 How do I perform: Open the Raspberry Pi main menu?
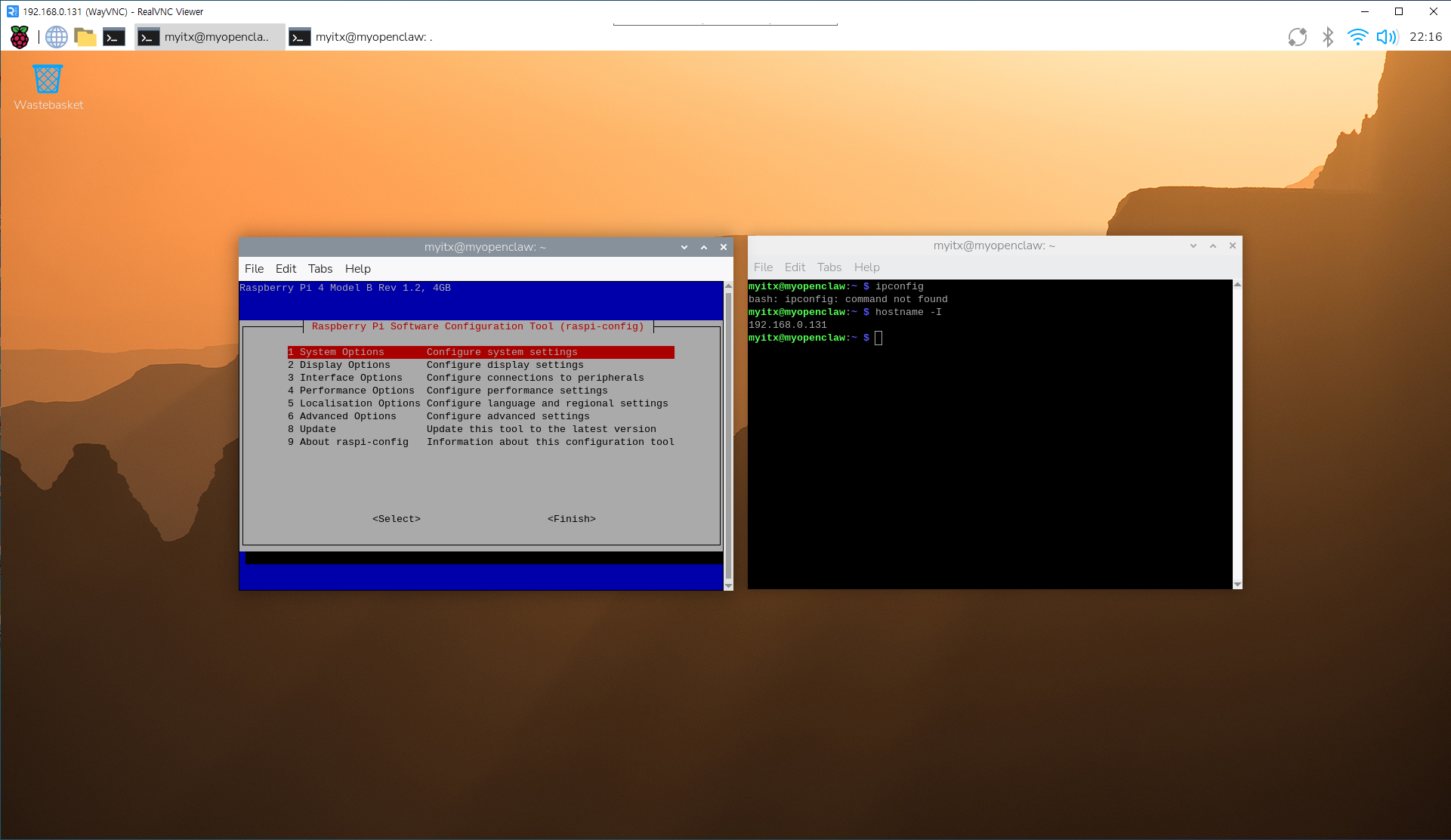tap(20, 36)
